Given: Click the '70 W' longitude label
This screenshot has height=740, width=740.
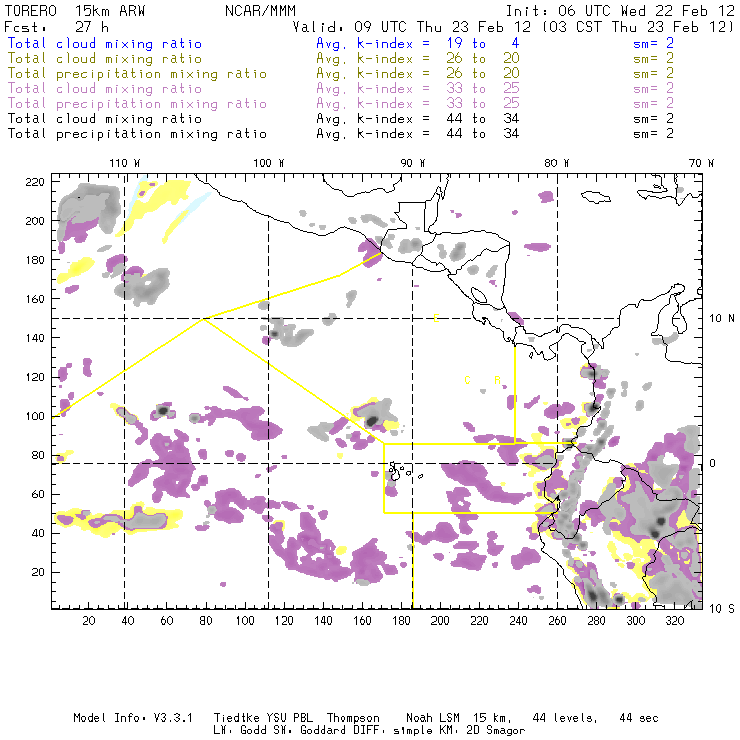Looking at the screenshot, I should pos(701,163).
